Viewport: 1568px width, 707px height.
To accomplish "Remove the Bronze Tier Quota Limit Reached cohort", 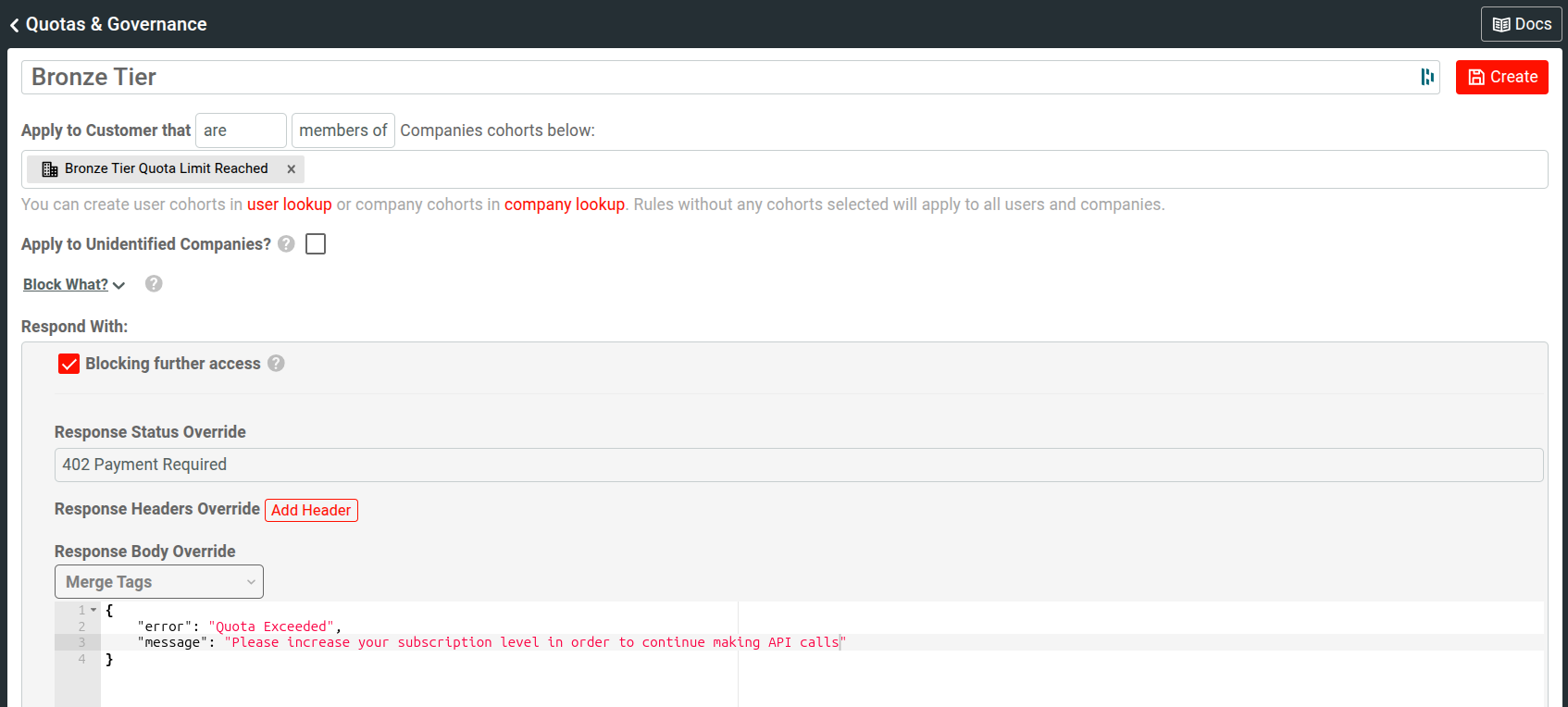I will click(291, 169).
